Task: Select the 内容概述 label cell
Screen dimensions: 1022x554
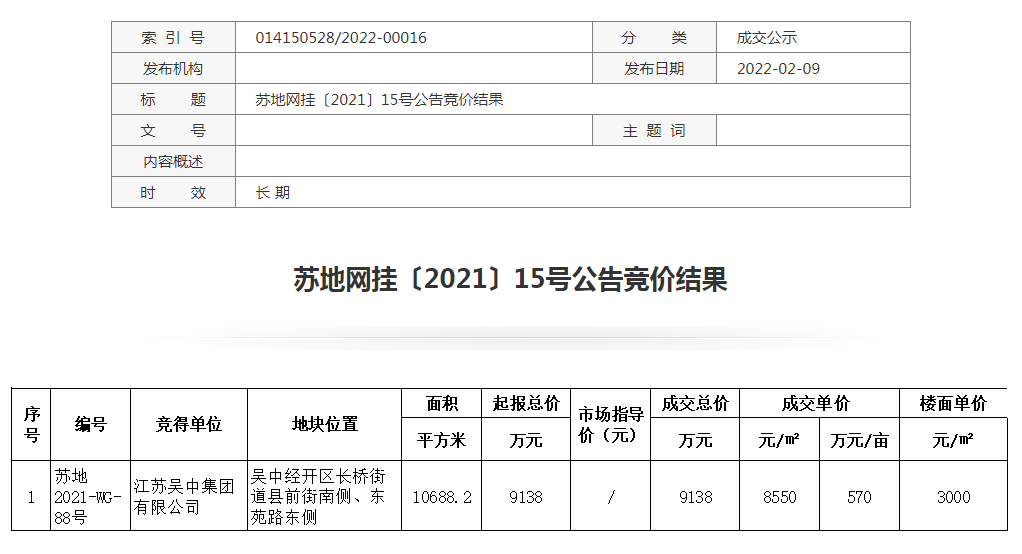Action: pyautogui.click(x=173, y=162)
